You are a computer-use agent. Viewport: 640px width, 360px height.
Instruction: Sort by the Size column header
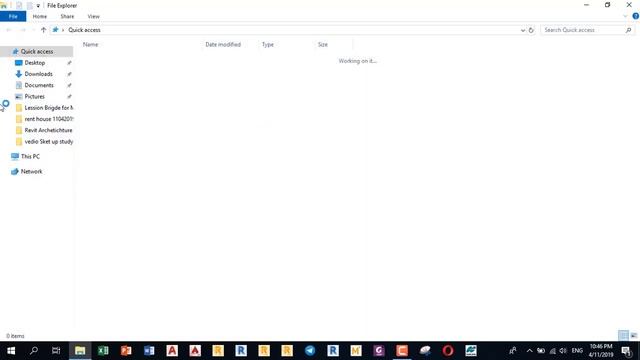coord(322,44)
